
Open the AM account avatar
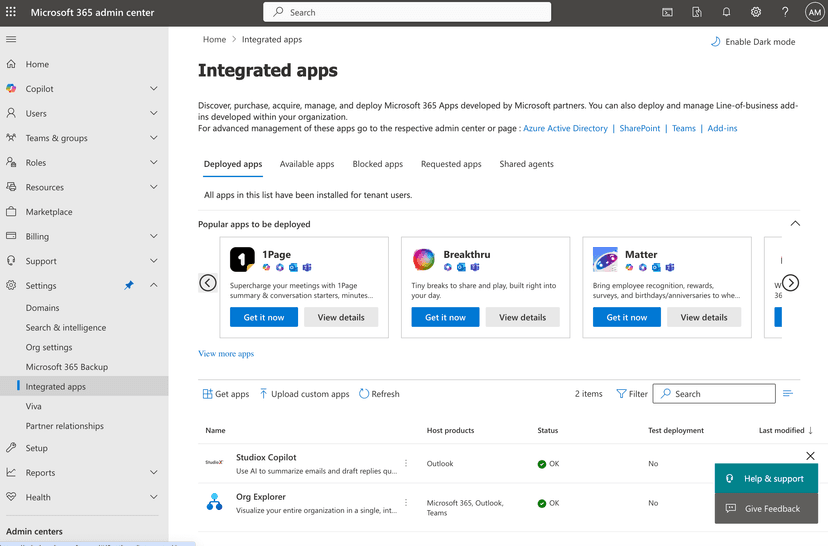[x=814, y=12]
